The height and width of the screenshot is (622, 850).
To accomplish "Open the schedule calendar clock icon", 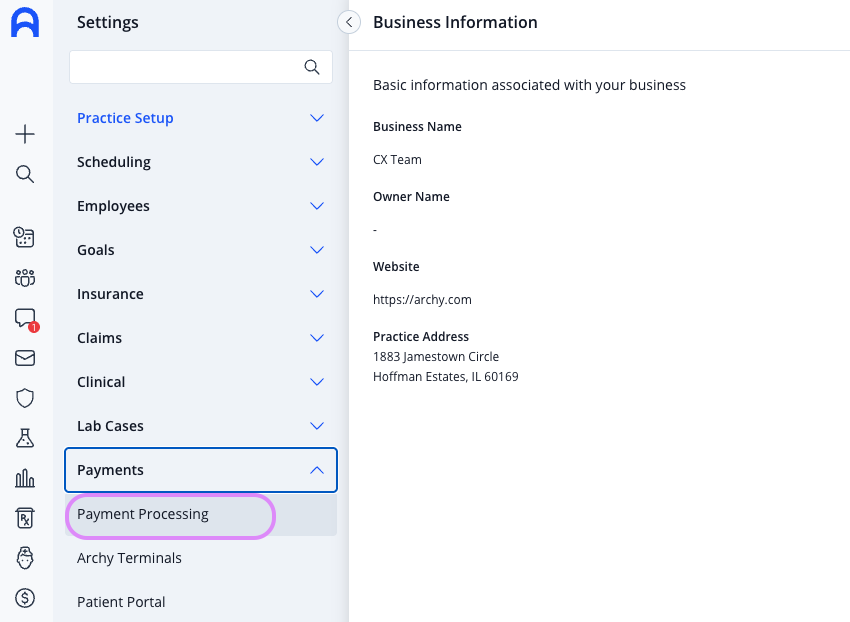I will click(24, 238).
